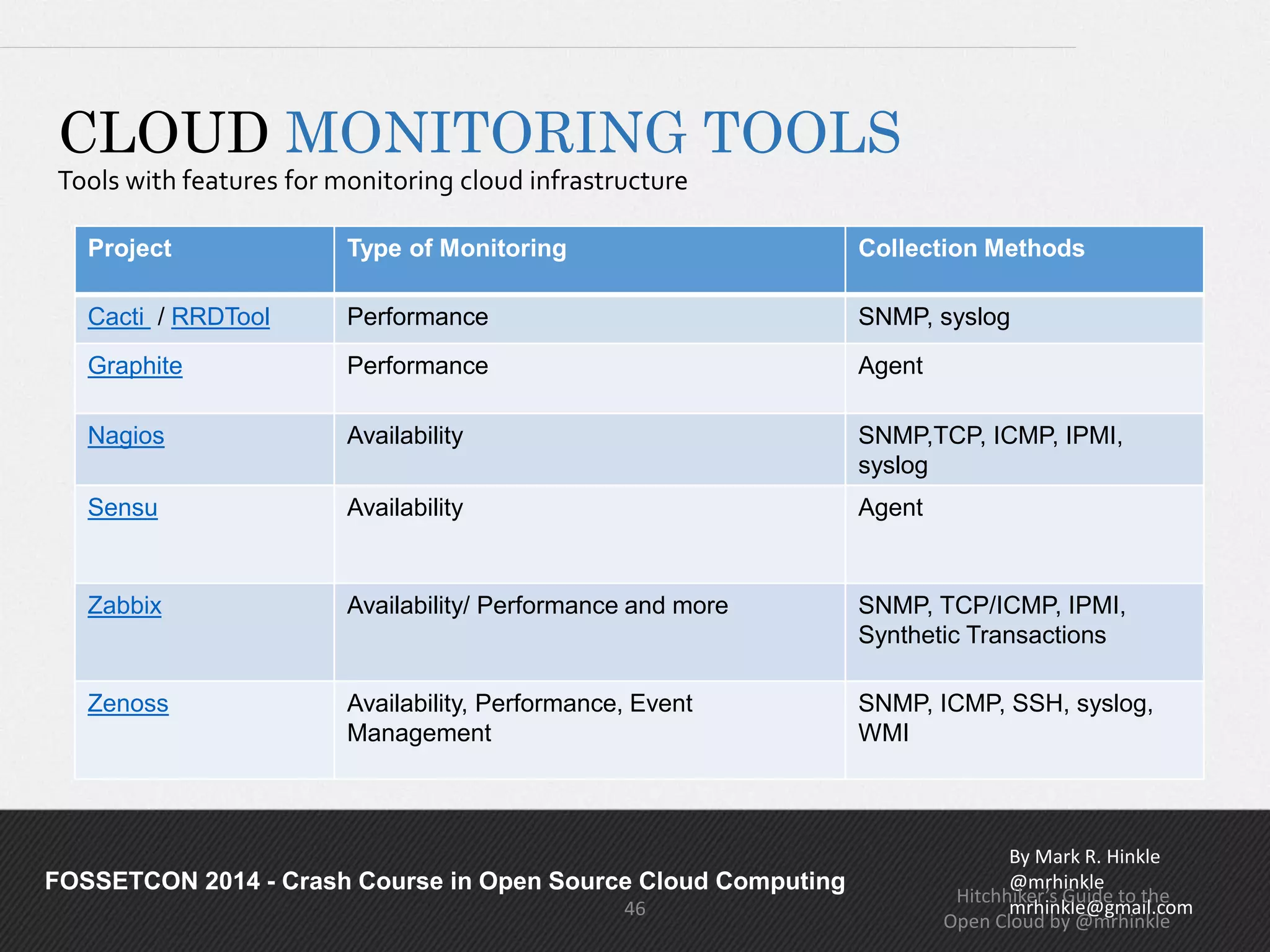The image size is (1270, 952).
Task: Click Agent cell in Graphite row
Action: [x=1024, y=378]
